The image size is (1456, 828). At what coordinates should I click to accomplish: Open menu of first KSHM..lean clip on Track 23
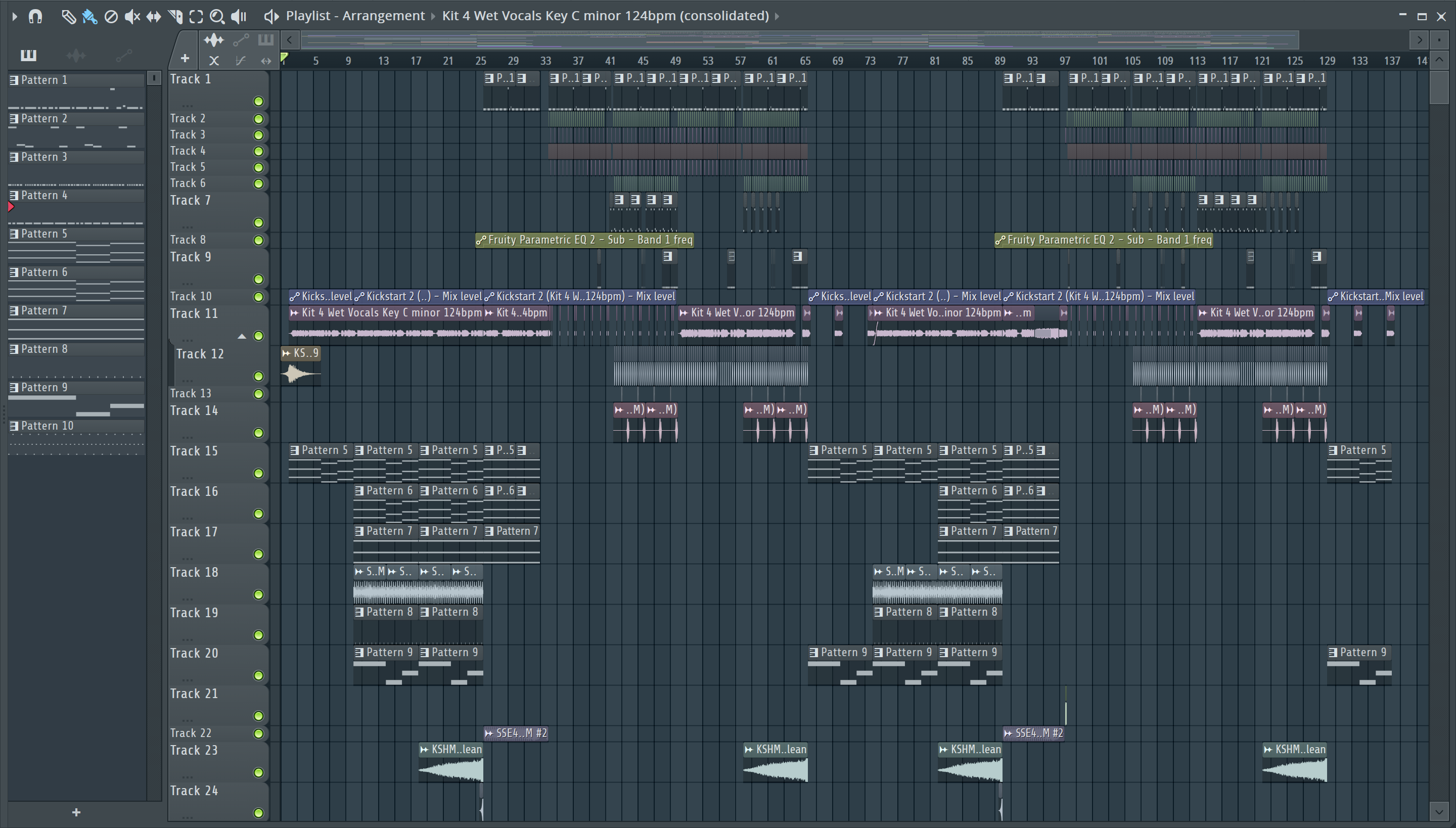[x=424, y=750]
